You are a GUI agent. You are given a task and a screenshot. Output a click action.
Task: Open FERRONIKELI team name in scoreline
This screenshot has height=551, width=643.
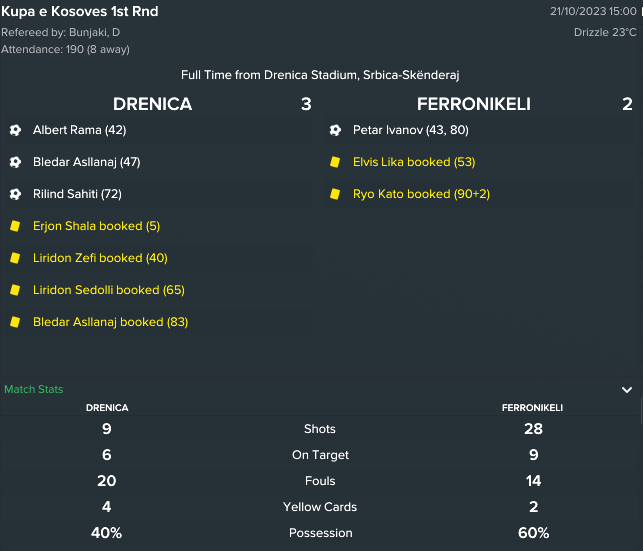pos(474,104)
